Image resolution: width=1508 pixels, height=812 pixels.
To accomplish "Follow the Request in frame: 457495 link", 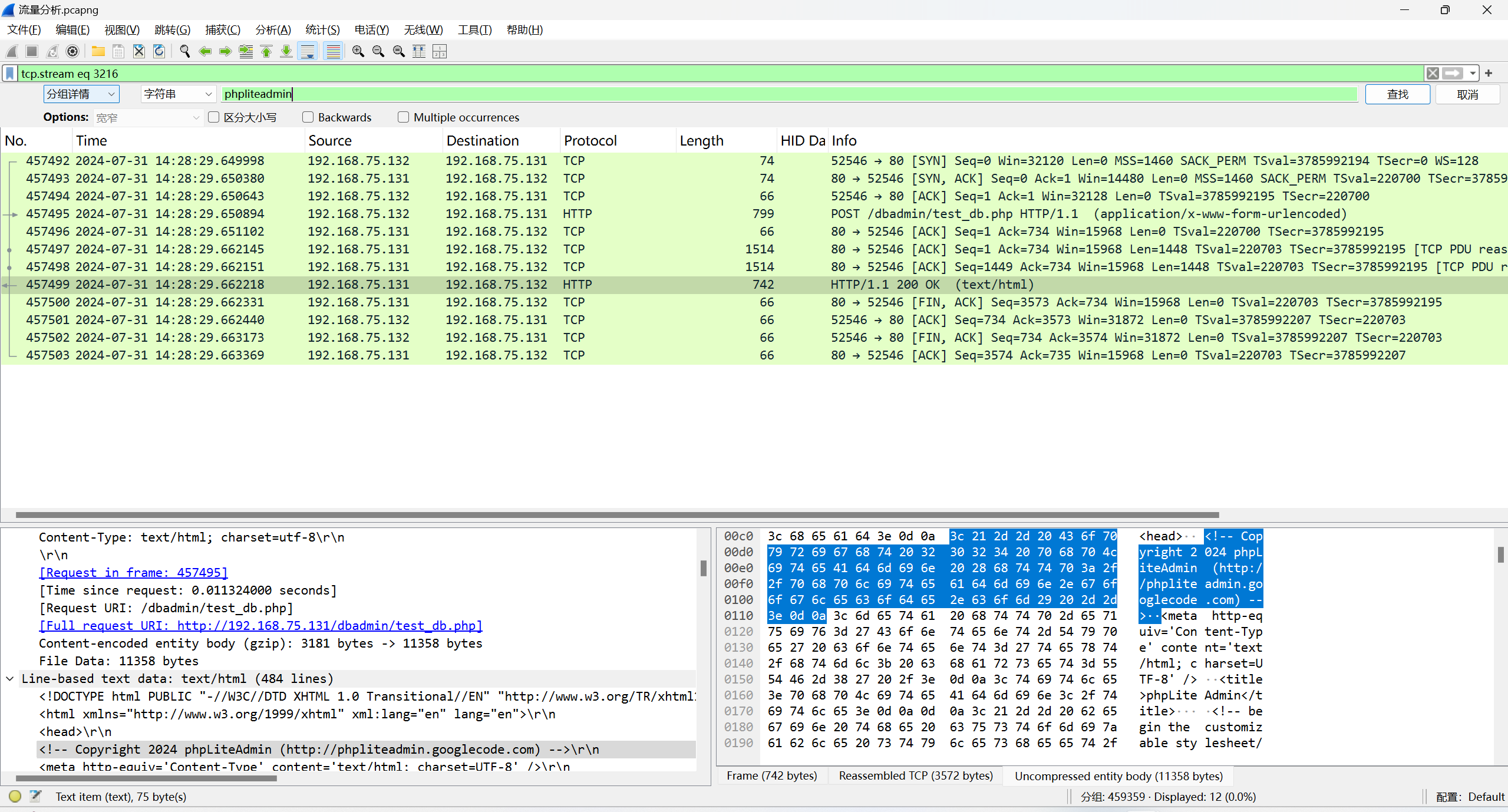I will 133,572.
